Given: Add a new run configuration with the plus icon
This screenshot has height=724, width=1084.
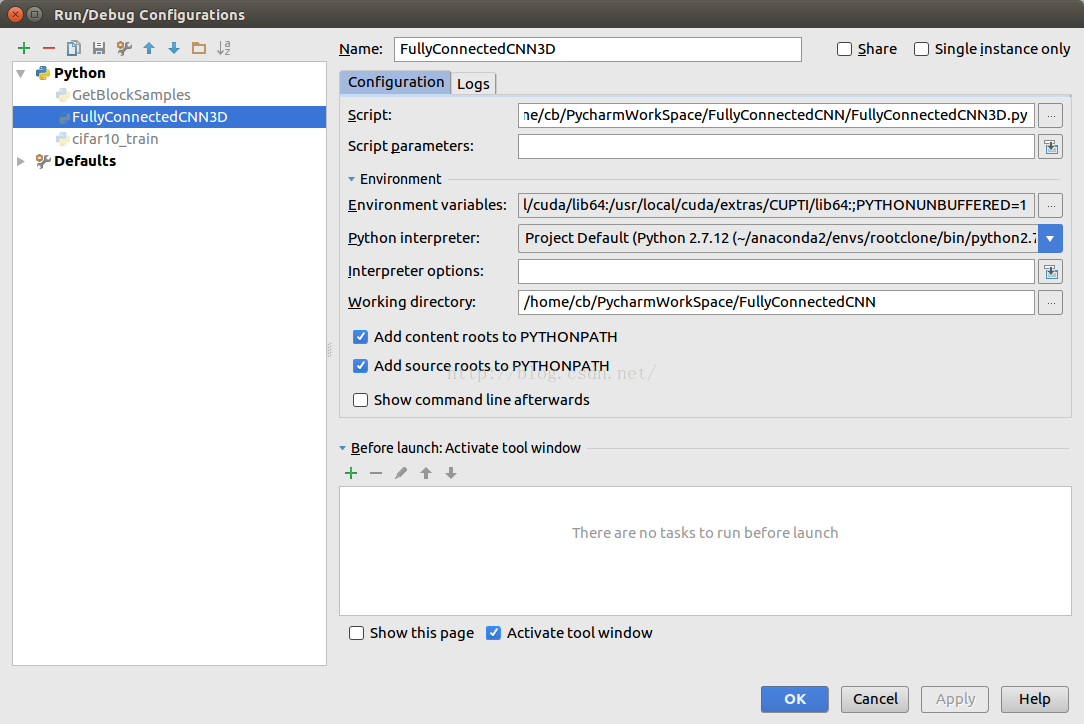Looking at the screenshot, I should pos(24,48).
